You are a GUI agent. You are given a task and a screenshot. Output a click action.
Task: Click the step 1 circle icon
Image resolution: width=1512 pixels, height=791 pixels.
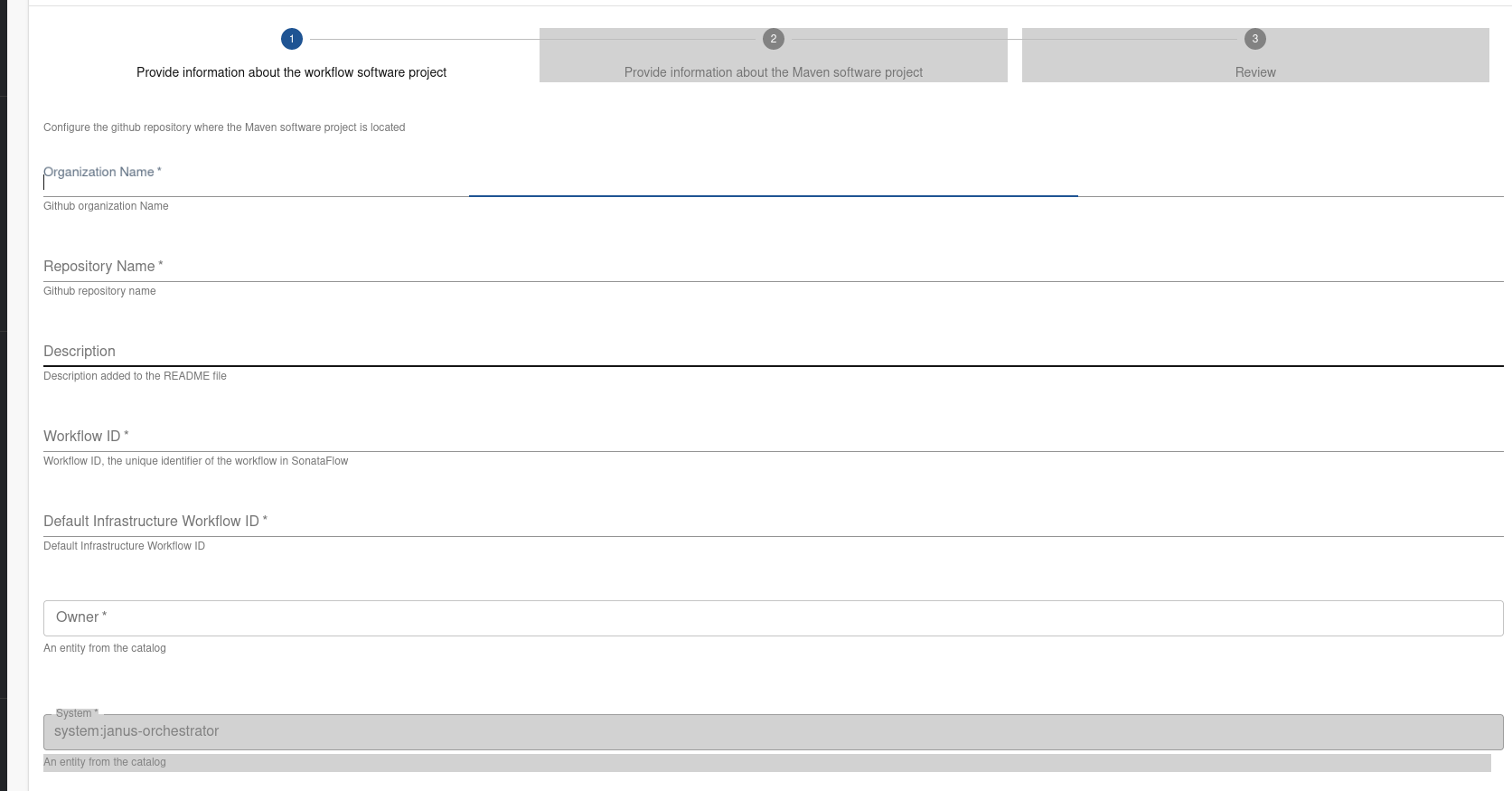[x=291, y=39]
